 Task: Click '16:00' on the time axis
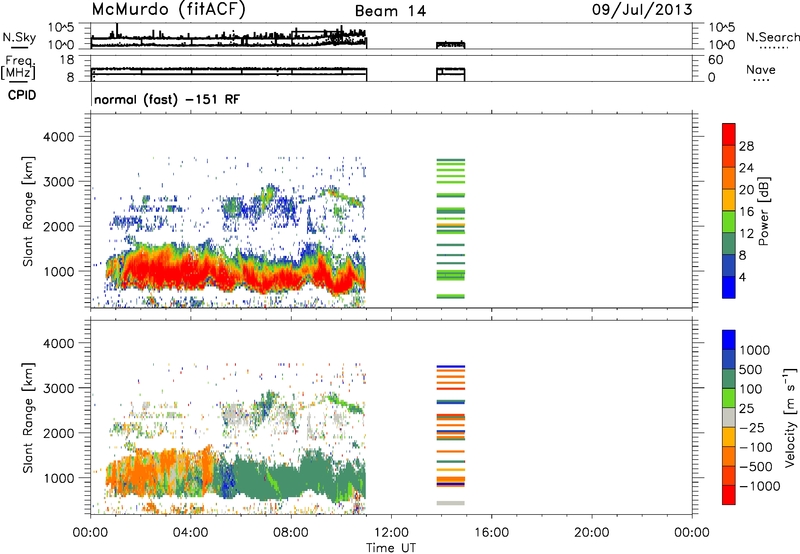pyautogui.click(x=492, y=533)
